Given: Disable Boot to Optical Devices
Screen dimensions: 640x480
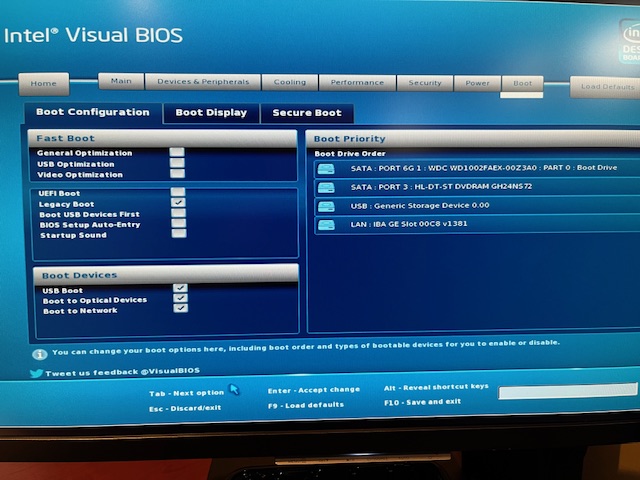Looking at the screenshot, I should pyautogui.click(x=180, y=298).
